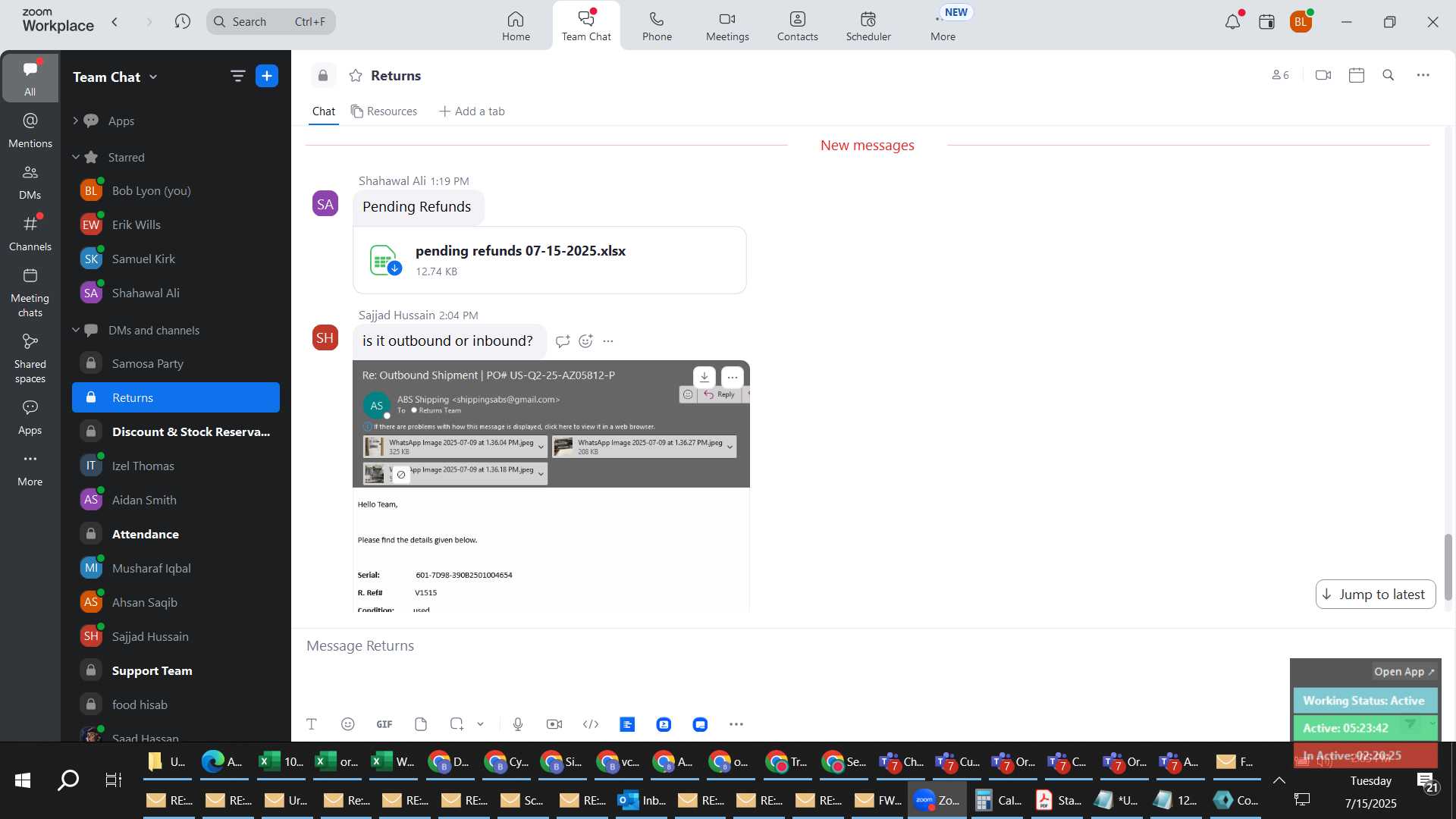The width and height of the screenshot is (1456, 819).
Task: Insert a GIF in the message
Action: tap(384, 724)
